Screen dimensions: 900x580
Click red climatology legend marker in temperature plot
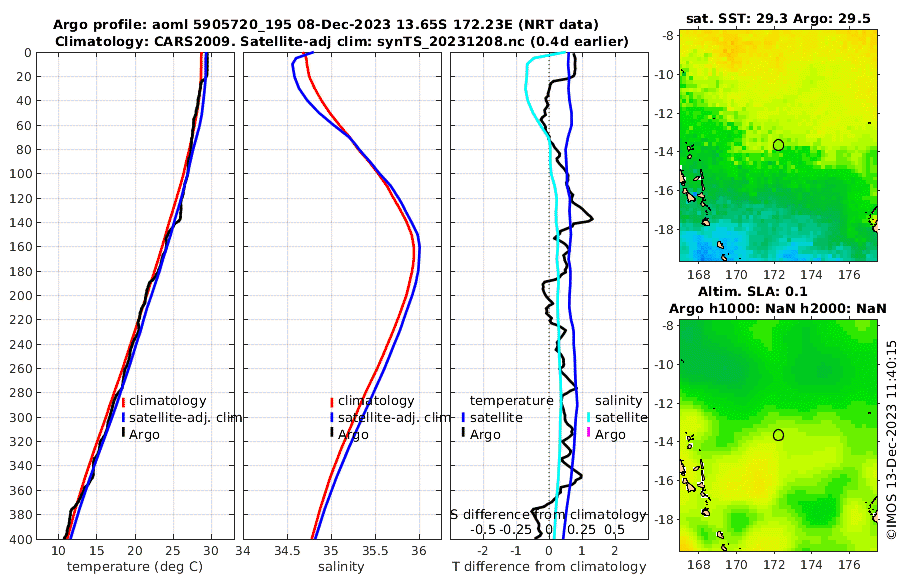click(x=123, y=401)
